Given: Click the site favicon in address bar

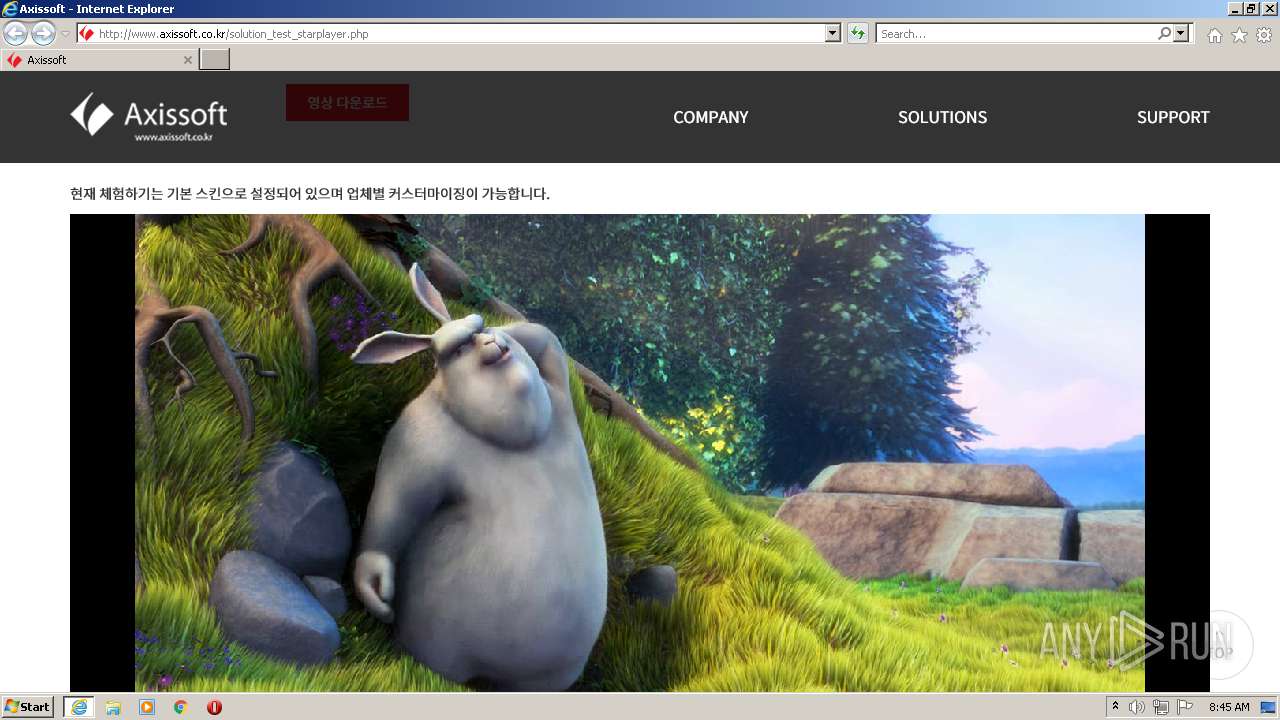Looking at the screenshot, I should tap(87, 34).
